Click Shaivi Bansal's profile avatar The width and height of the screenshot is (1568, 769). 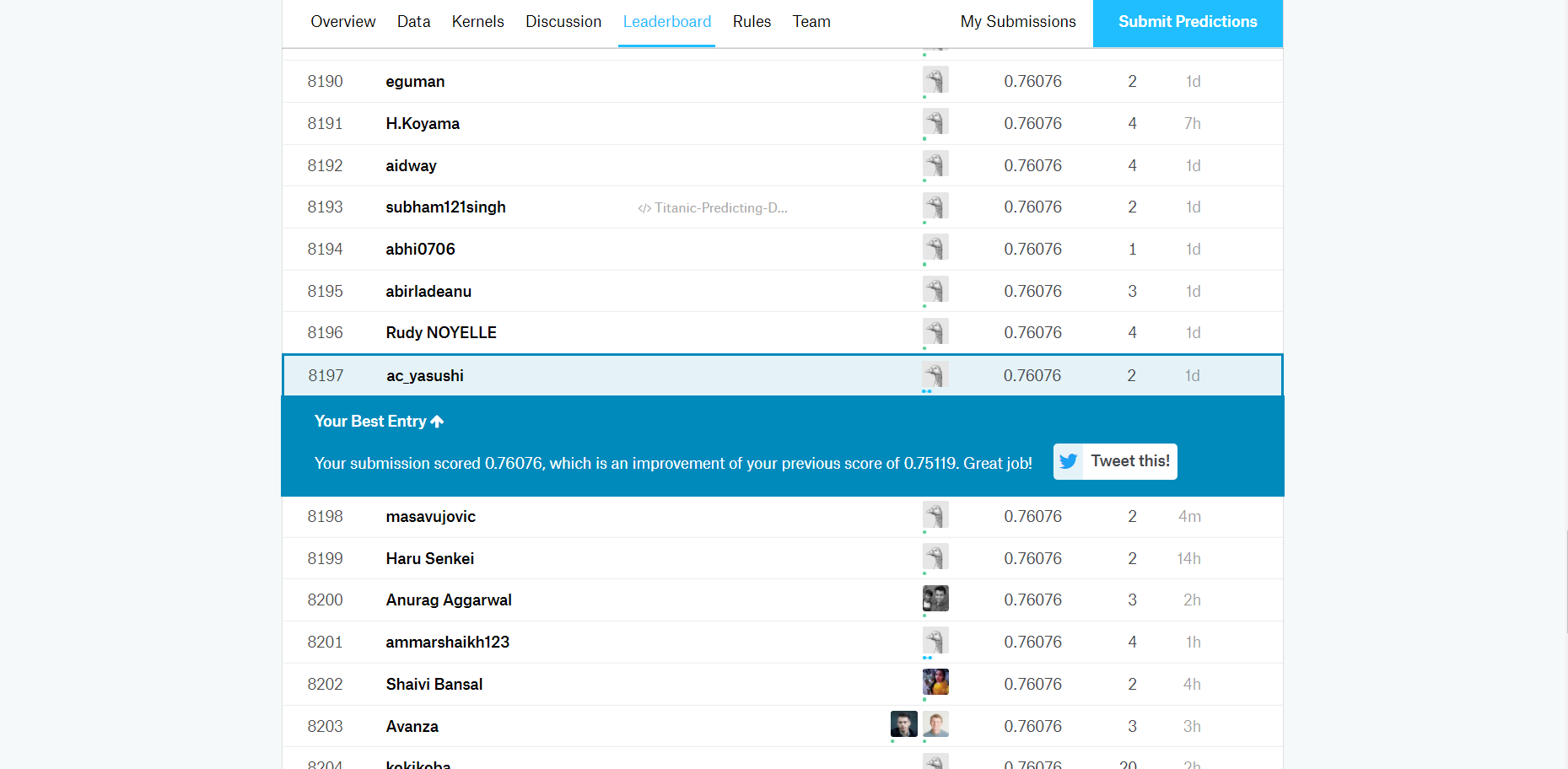935,682
